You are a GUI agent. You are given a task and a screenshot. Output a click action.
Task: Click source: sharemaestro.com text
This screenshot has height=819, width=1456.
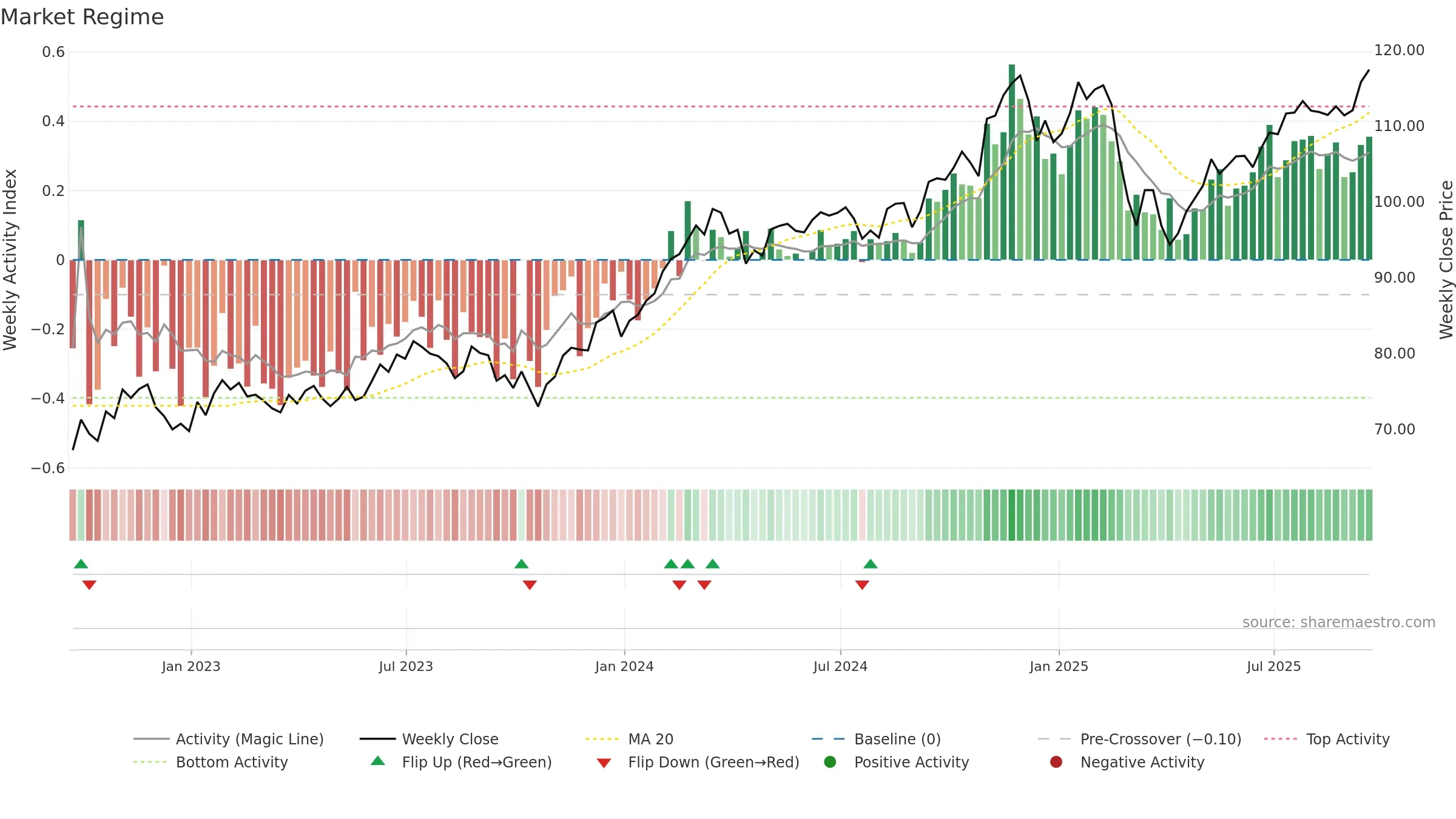[1339, 622]
